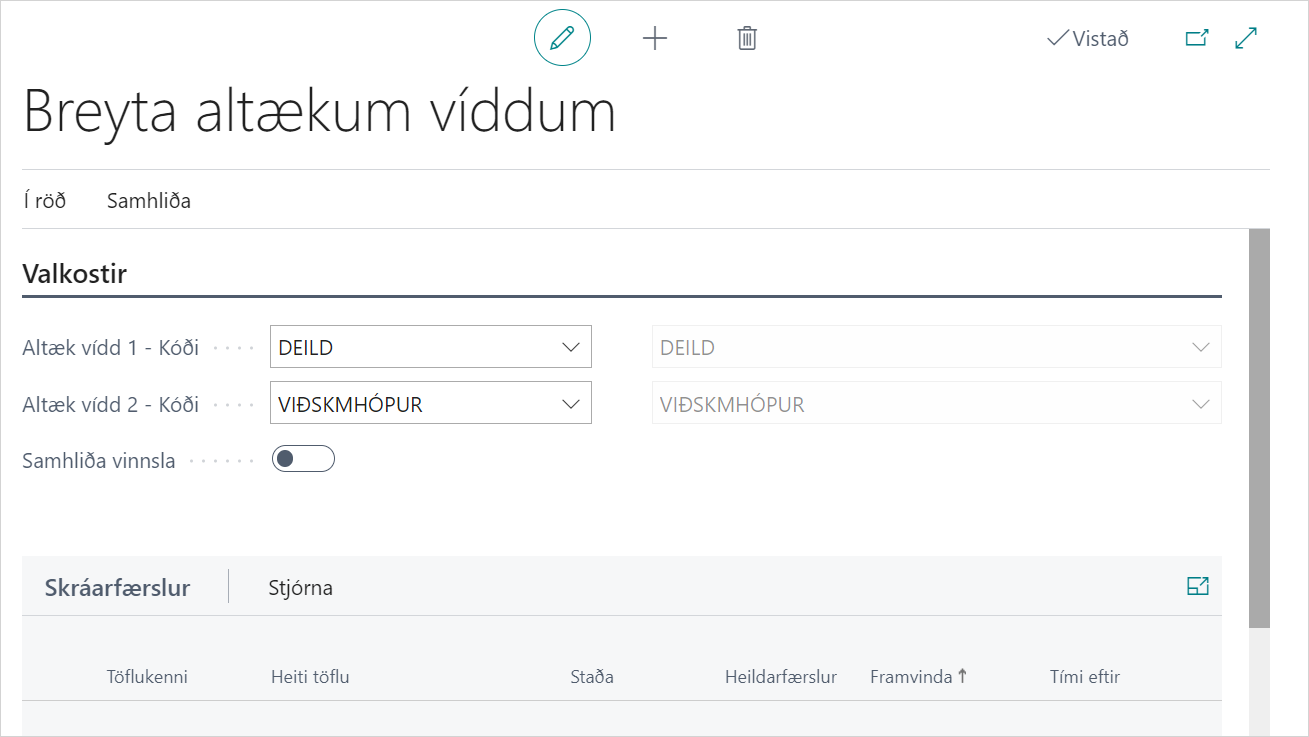The height and width of the screenshot is (737, 1309).
Task: Toggle the Samhliða vinnsla switch
Action: 303,459
